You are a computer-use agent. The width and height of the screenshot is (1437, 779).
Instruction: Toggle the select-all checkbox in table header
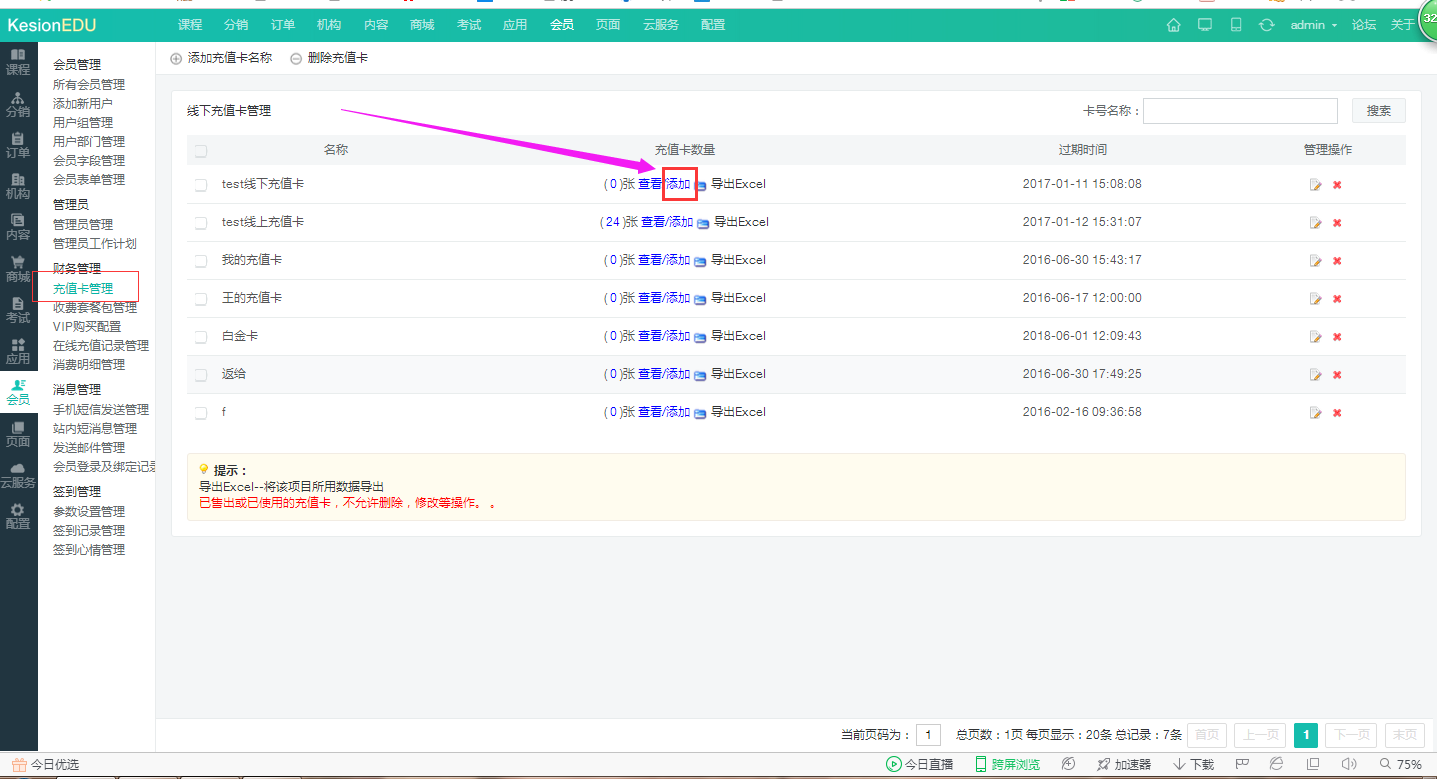coord(201,151)
